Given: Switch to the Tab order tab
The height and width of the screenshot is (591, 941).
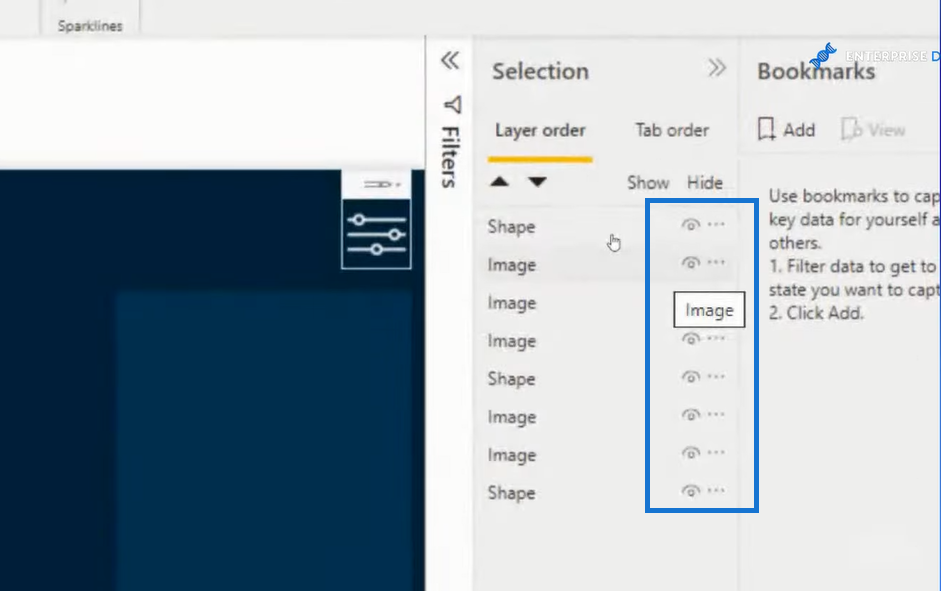Looking at the screenshot, I should tap(672, 130).
